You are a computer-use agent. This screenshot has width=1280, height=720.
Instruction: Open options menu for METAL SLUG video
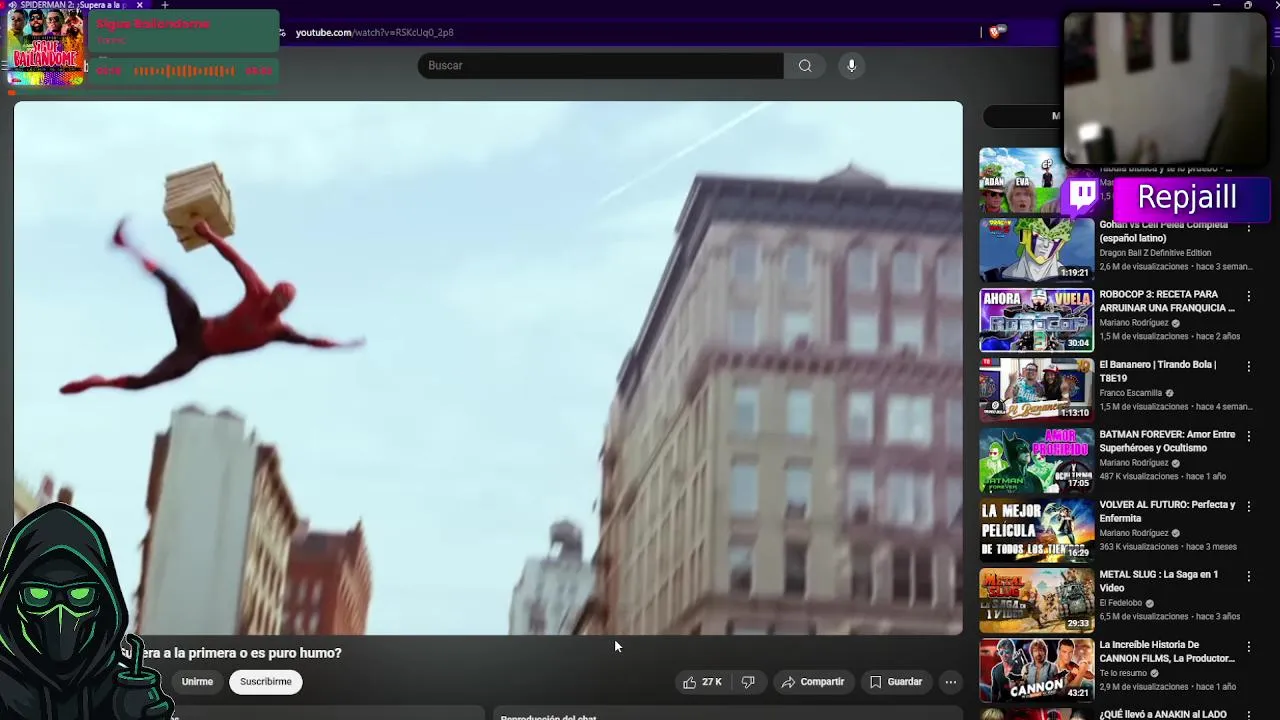1249,577
